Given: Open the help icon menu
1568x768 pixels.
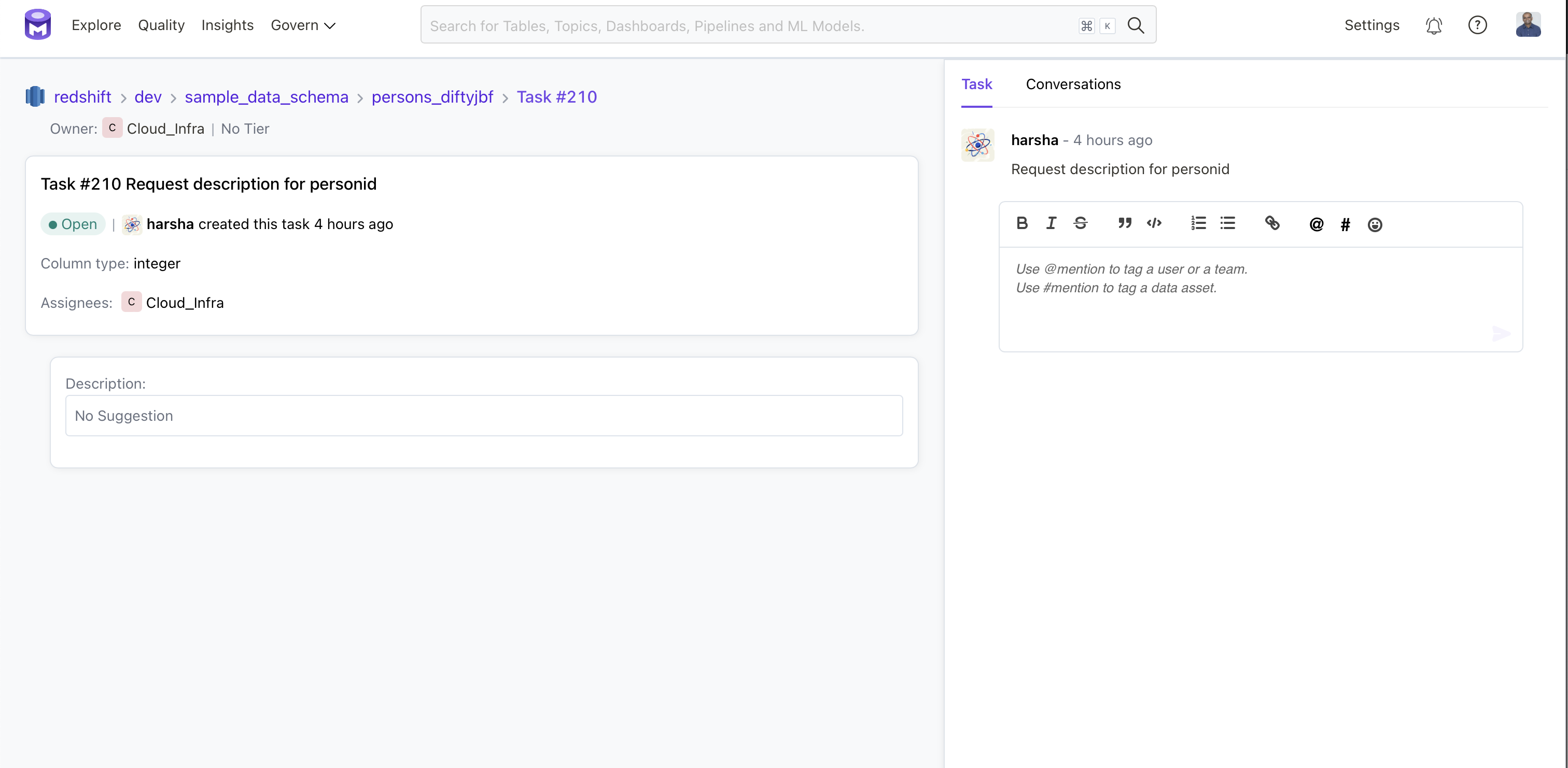Looking at the screenshot, I should (1478, 25).
